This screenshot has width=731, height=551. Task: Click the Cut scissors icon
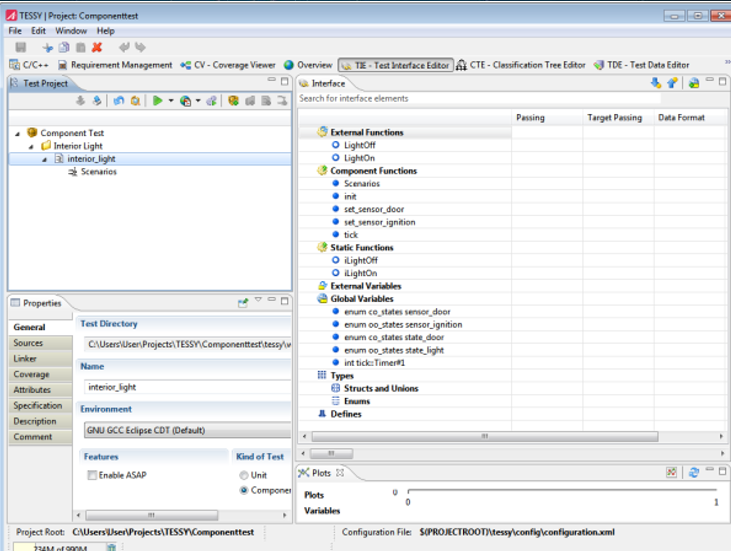48,47
